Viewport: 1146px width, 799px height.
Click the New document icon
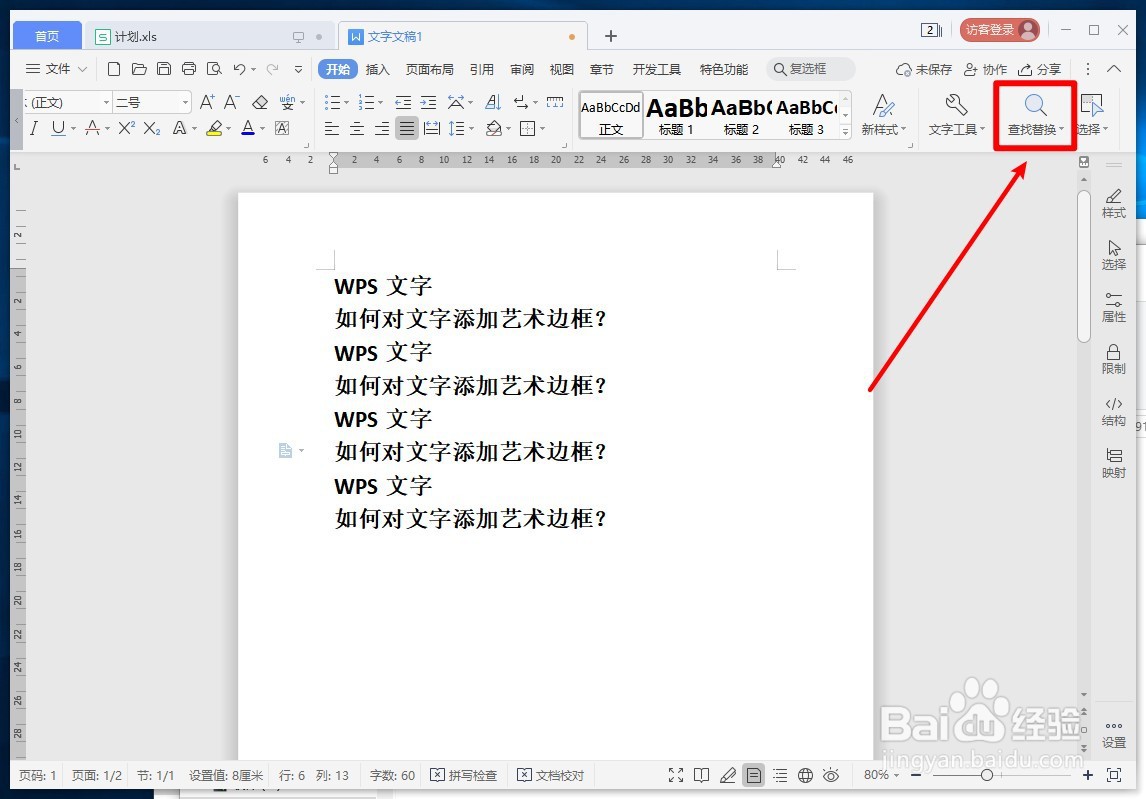[x=113, y=69]
